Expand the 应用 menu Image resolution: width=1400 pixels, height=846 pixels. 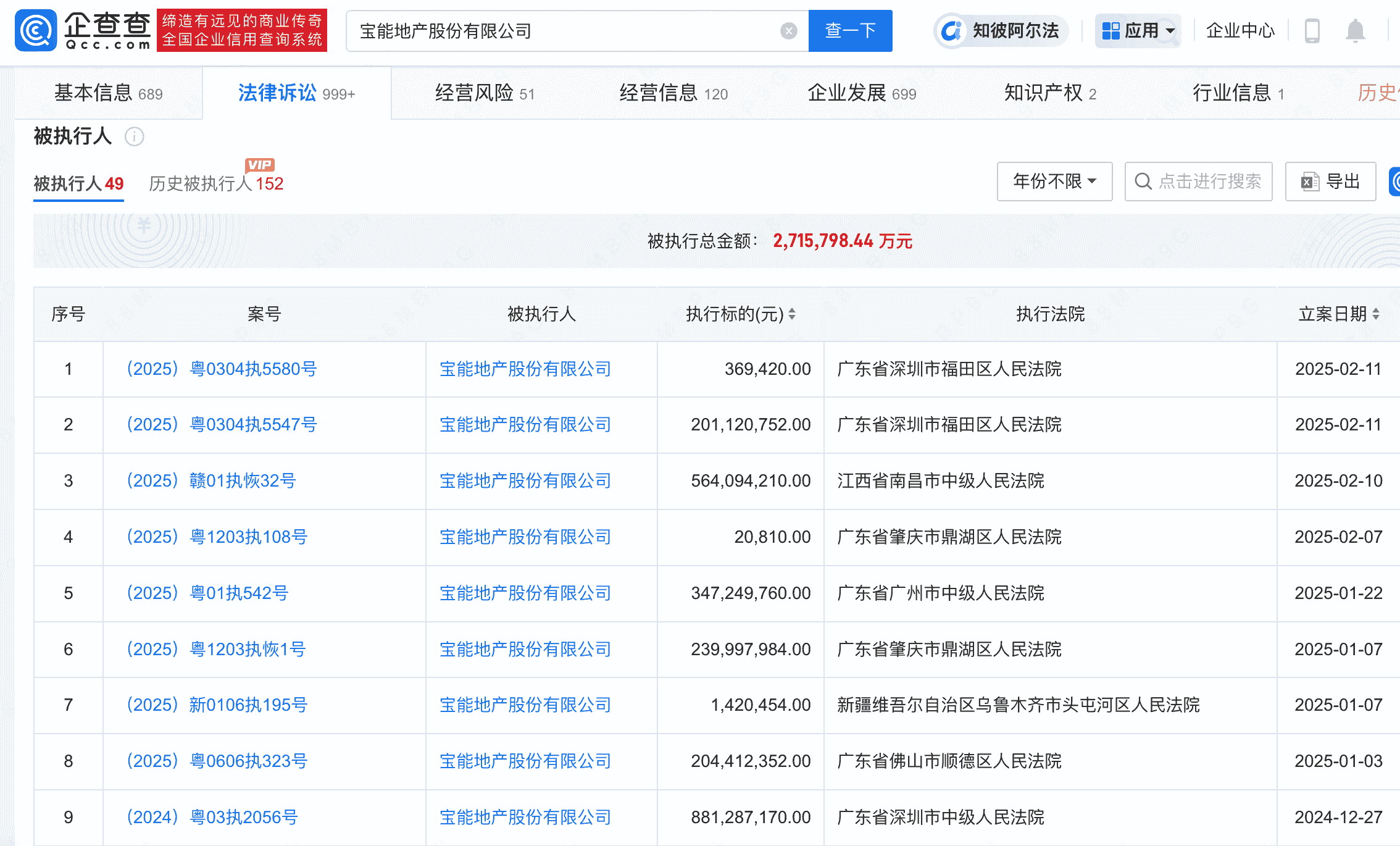click(x=1138, y=30)
